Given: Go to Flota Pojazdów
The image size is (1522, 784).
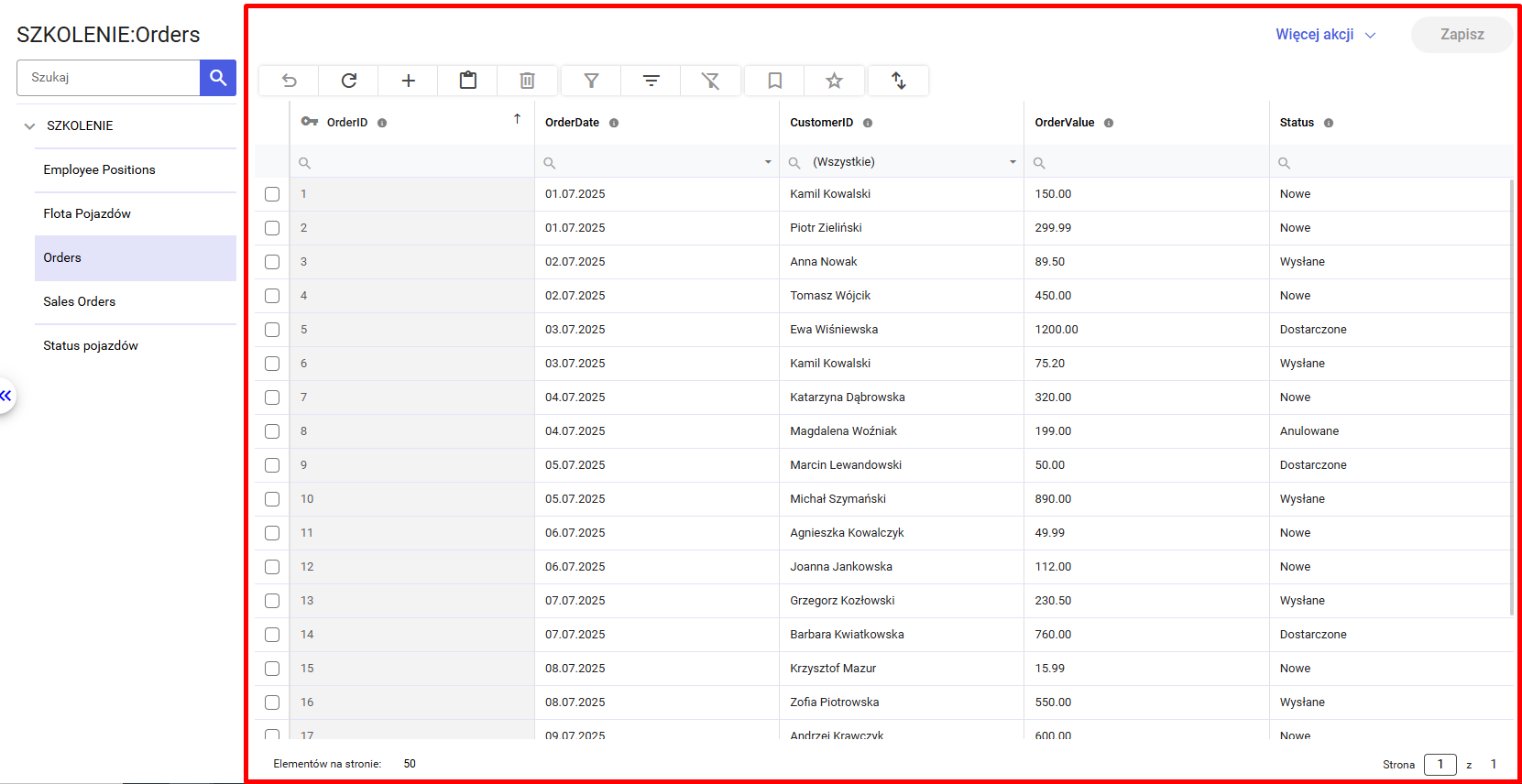Looking at the screenshot, I should pyautogui.click(x=136, y=214).
